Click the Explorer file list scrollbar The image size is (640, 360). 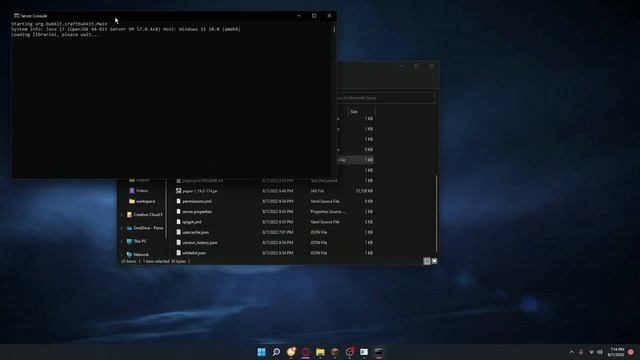point(436,213)
